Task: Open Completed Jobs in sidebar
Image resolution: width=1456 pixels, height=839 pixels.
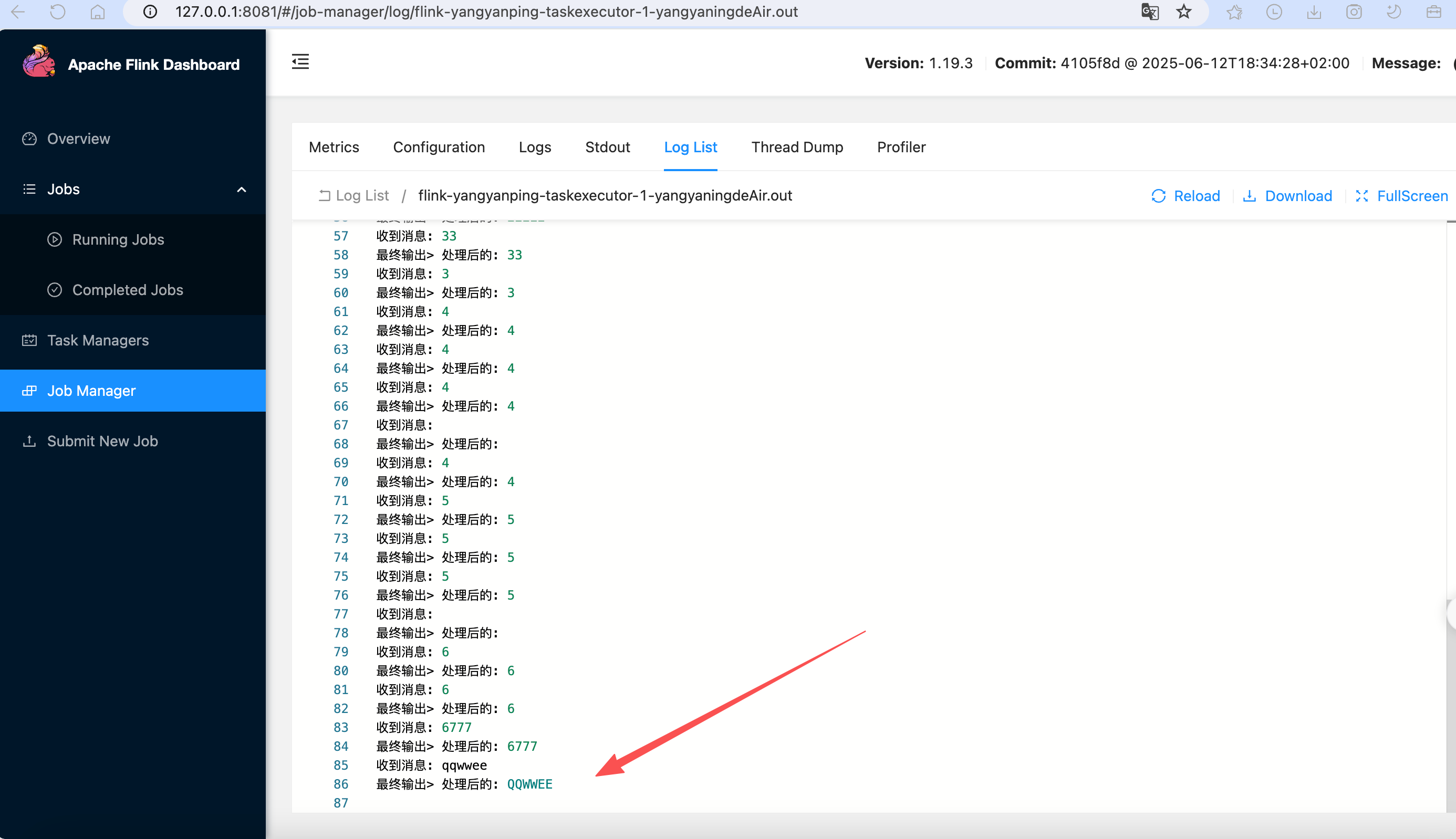Action: [x=128, y=290]
